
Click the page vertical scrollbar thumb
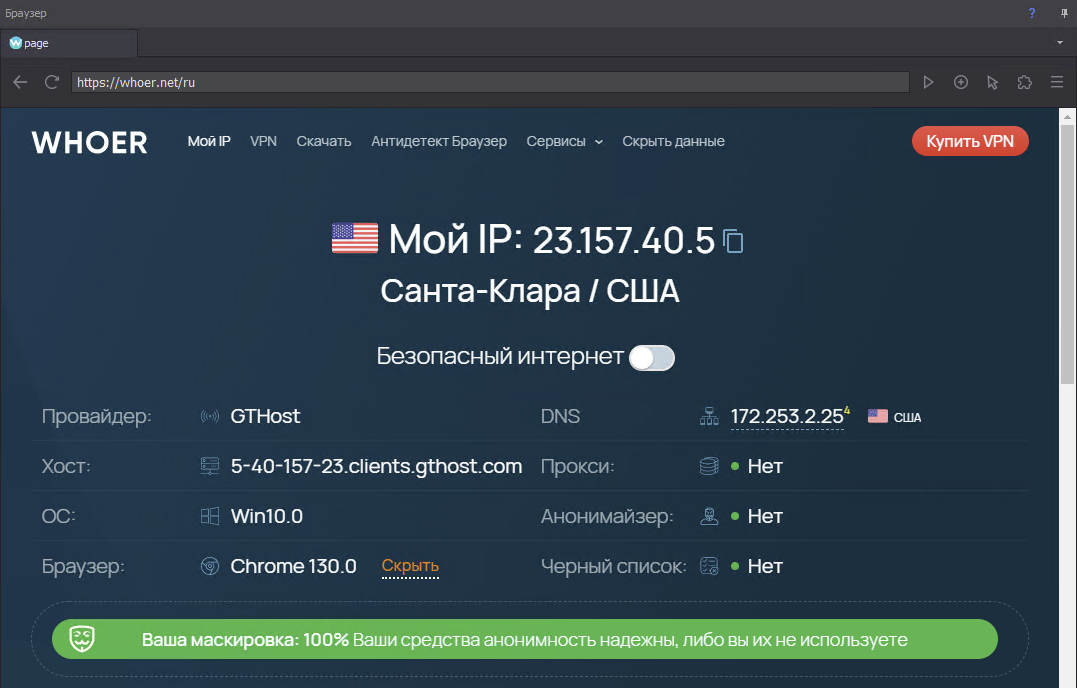click(x=1067, y=254)
